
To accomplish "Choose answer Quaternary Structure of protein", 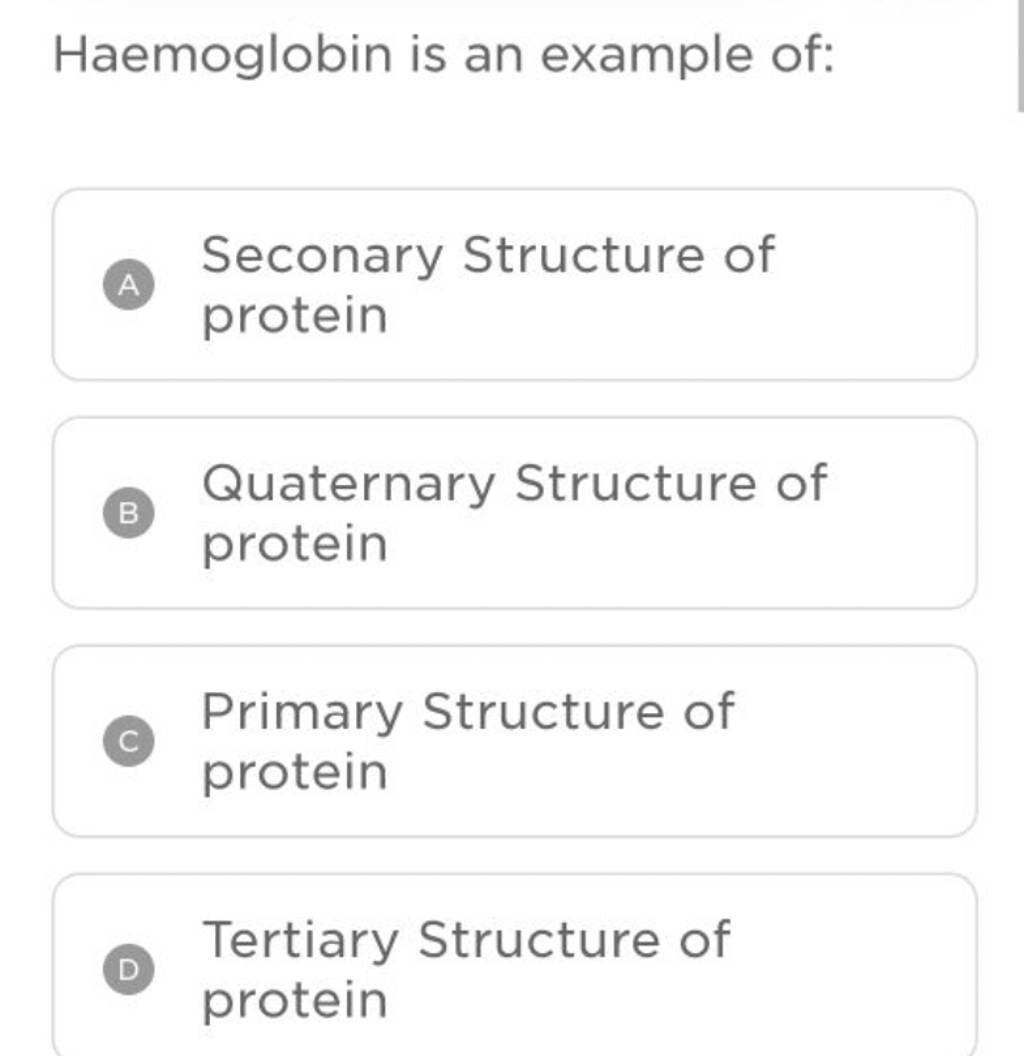I will (514, 512).
